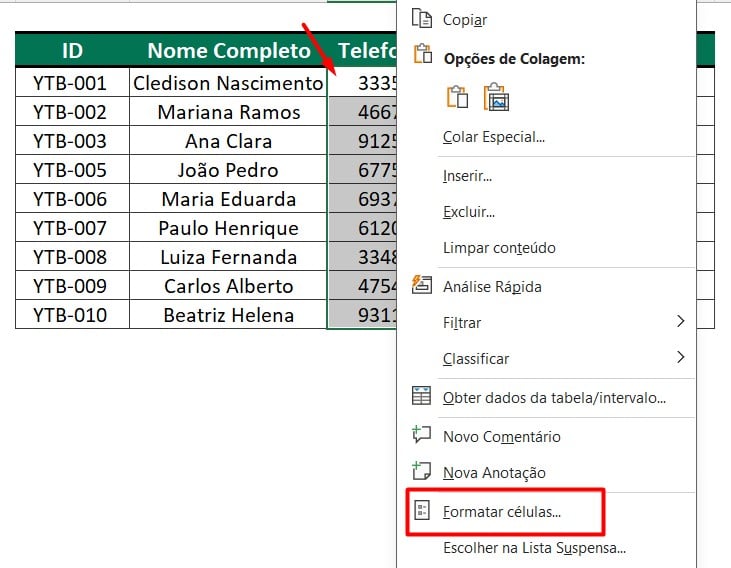Click the Novo Comentário speech bubble icon
This screenshot has height=568, width=731.
coord(422,434)
